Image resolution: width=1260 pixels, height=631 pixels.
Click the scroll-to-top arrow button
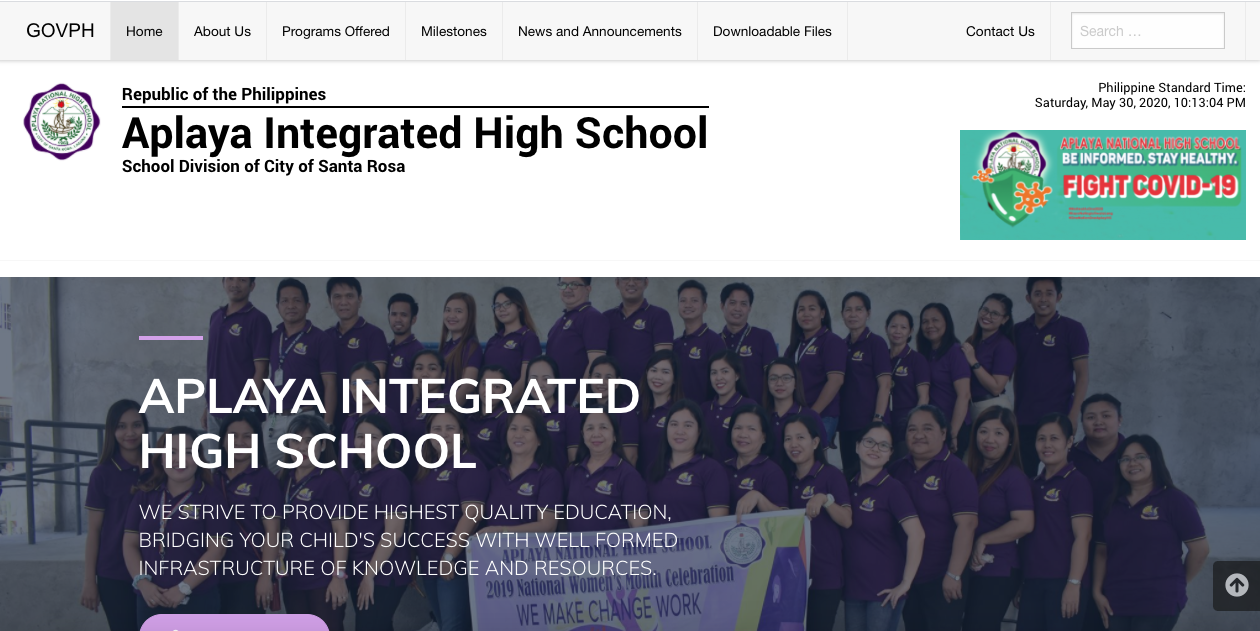[x=1236, y=586]
